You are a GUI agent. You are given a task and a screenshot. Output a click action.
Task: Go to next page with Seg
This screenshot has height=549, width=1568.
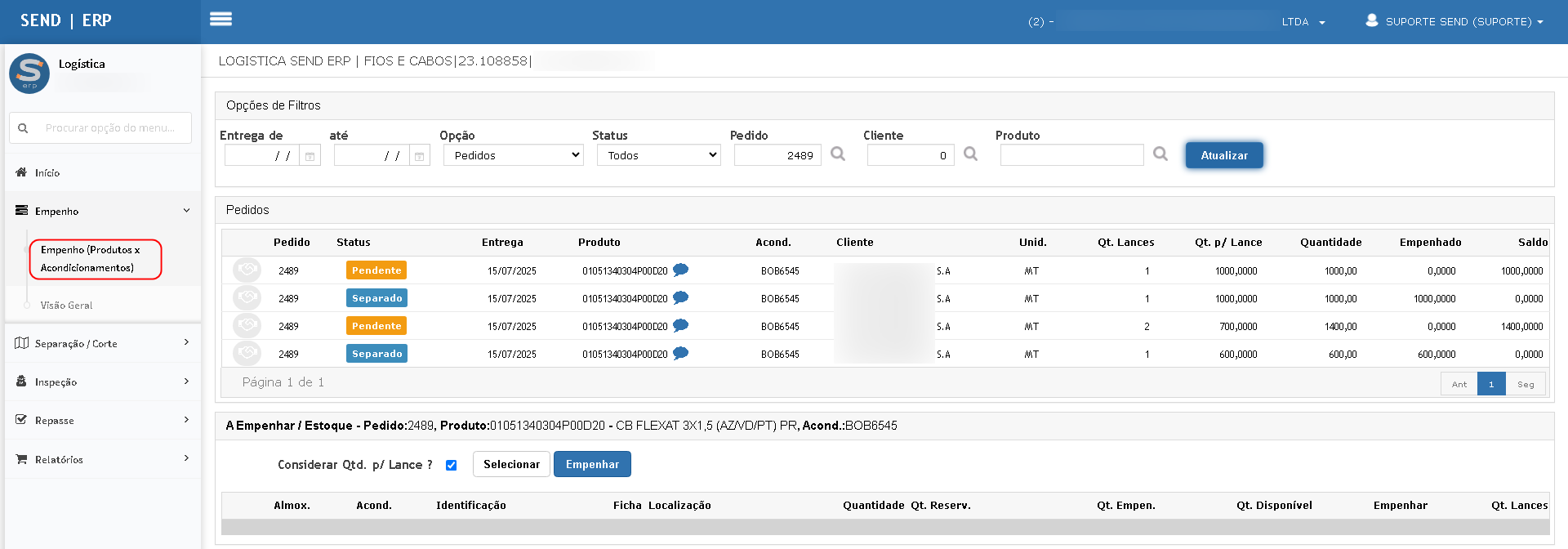coord(1526,384)
